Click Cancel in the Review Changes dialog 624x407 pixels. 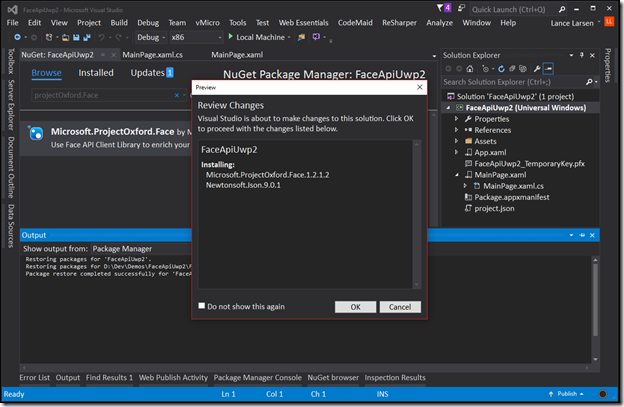click(400, 307)
